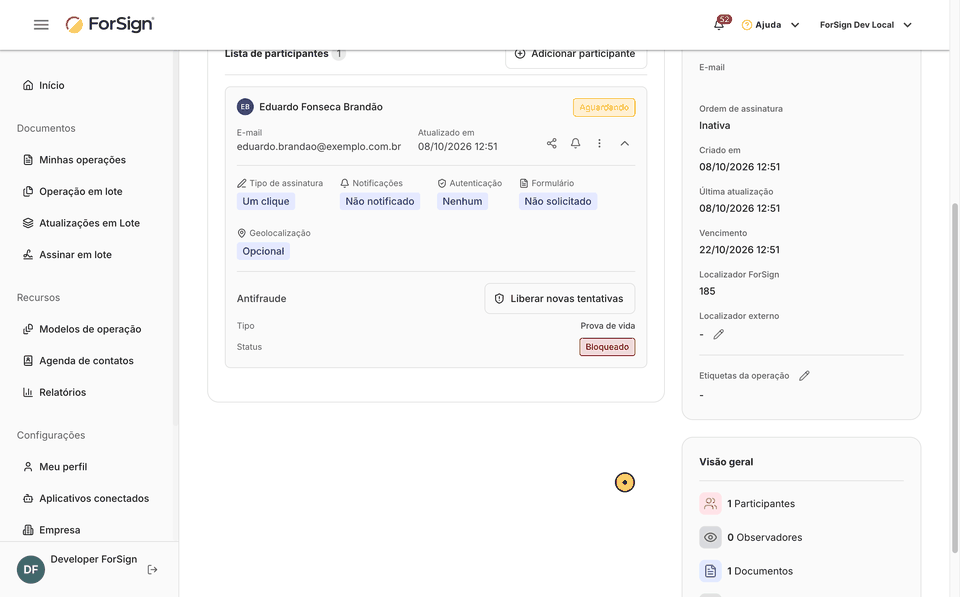
Task: Collapse Eduardo Fonseca Brandão participant card
Action: pos(624,143)
